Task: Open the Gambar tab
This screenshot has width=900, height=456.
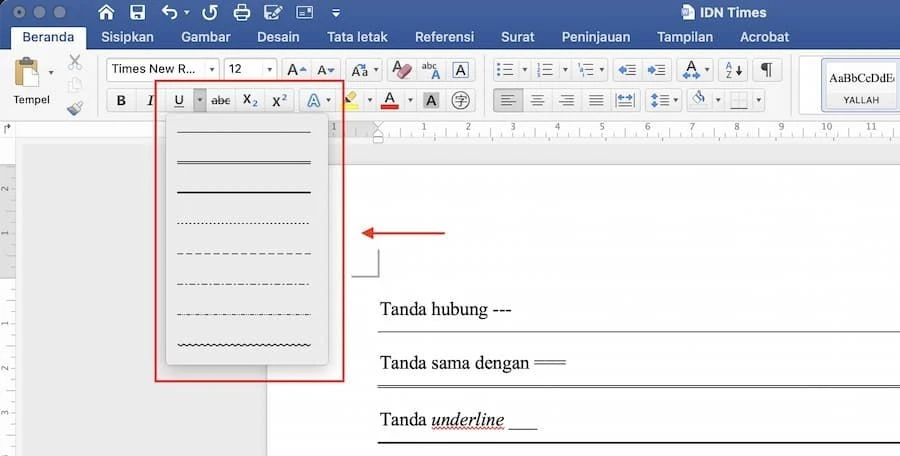Action: tap(205, 37)
